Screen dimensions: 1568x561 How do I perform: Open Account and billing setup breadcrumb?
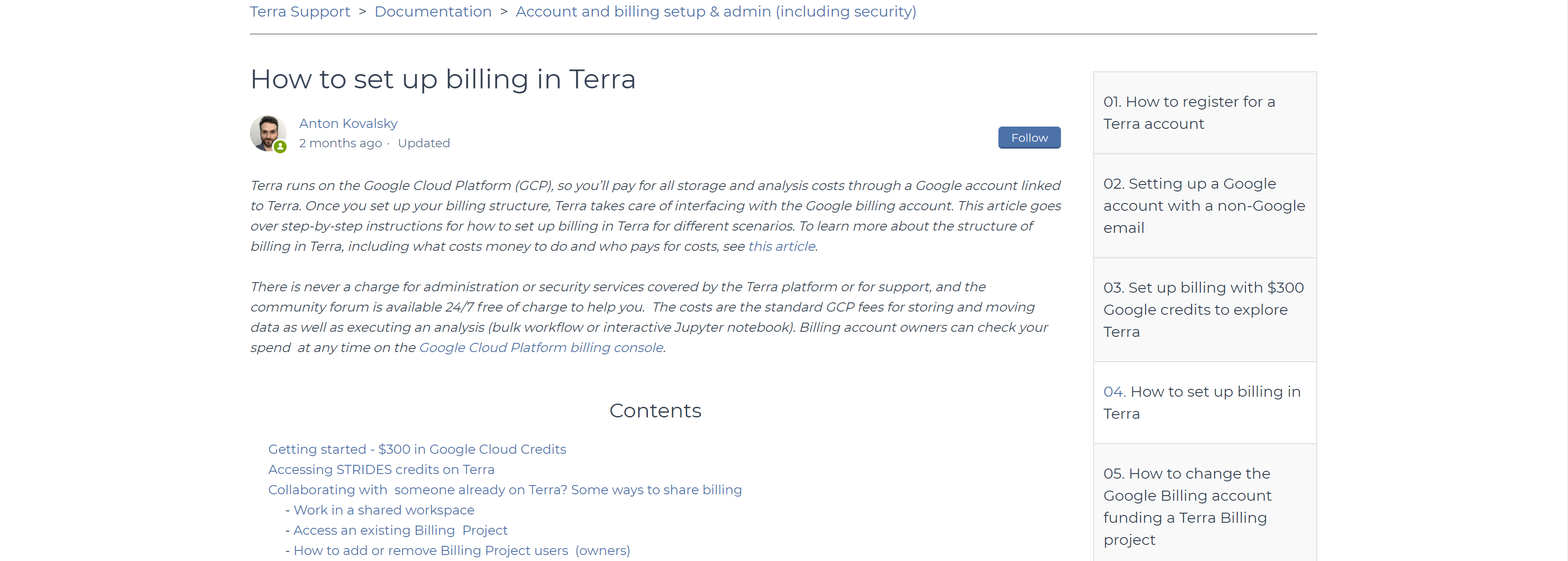[716, 11]
